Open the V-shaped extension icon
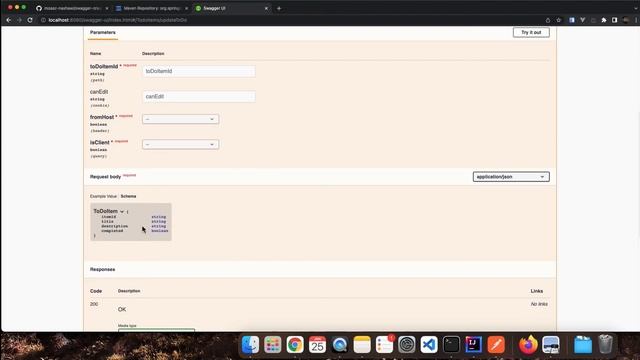This screenshot has width=640, height=360. tap(582, 20)
